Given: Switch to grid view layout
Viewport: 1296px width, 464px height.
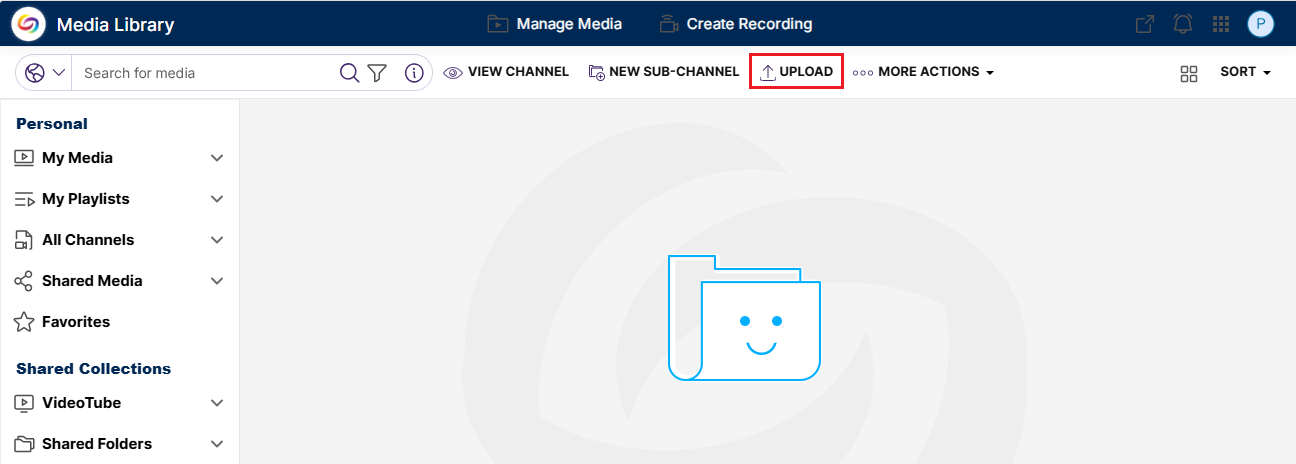Looking at the screenshot, I should coord(1189,73).
